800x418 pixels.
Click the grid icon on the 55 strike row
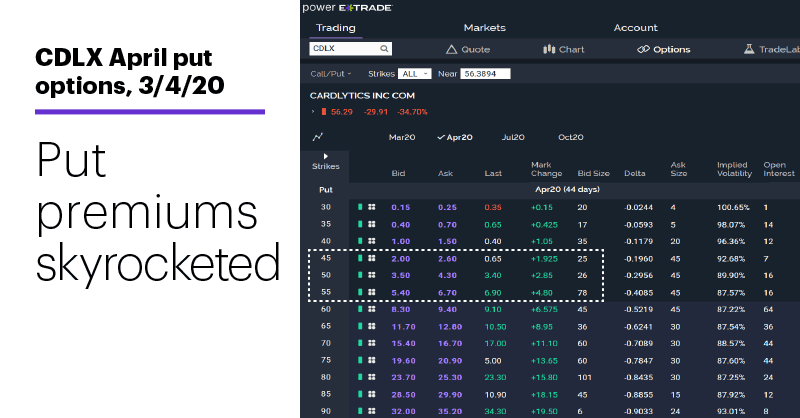pos(371,292)
